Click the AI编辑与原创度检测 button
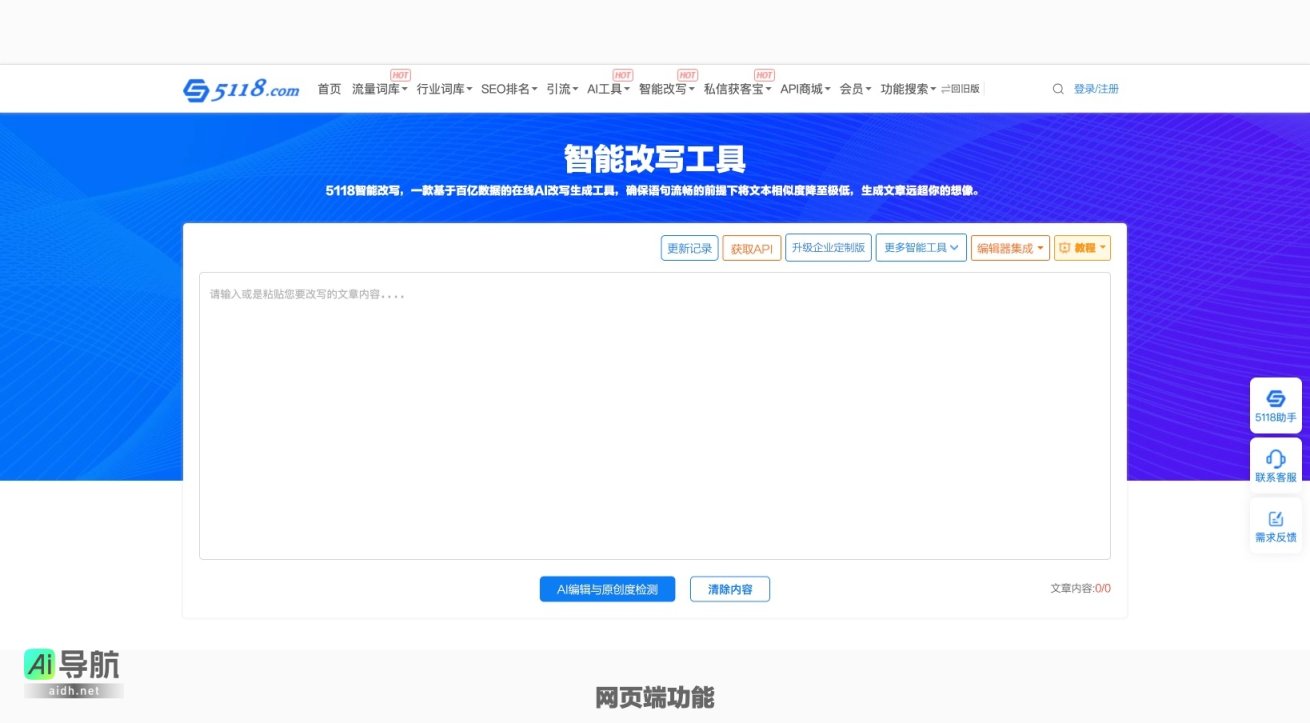This screenshot has width=1310, height=723. point(607,589)
